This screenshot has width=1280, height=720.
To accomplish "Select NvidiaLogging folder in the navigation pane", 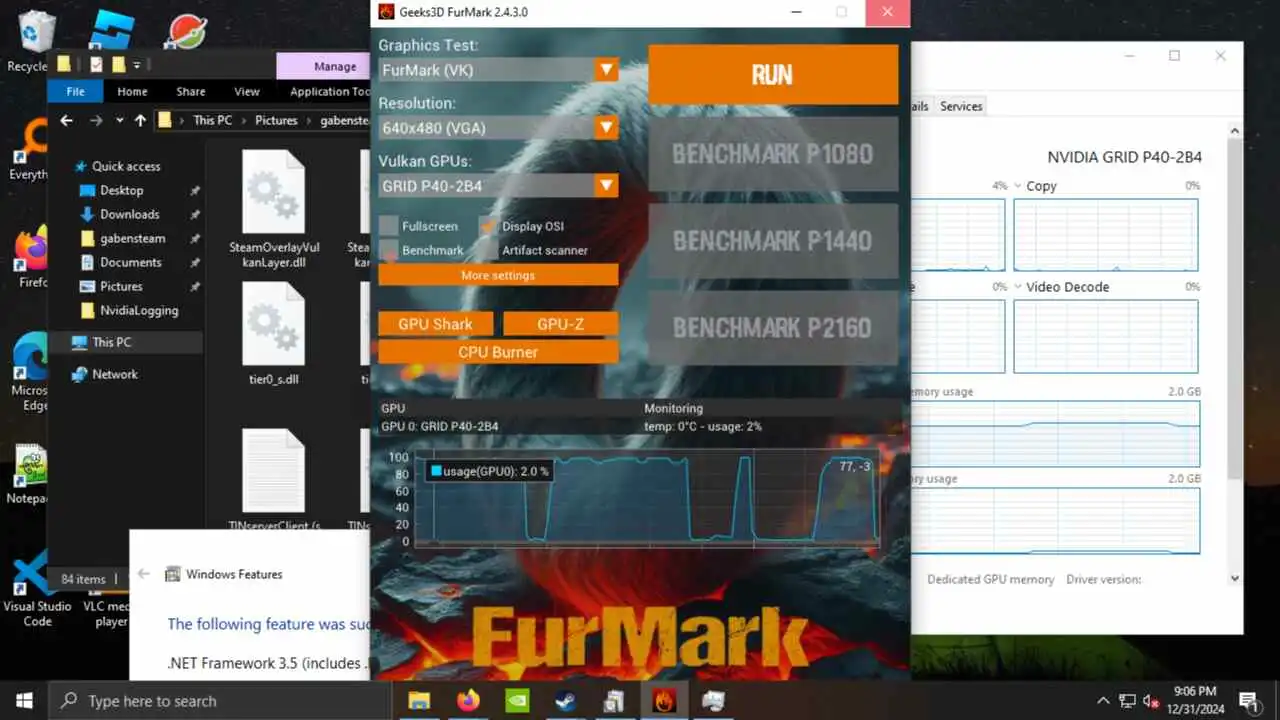I will pos(139,310).
